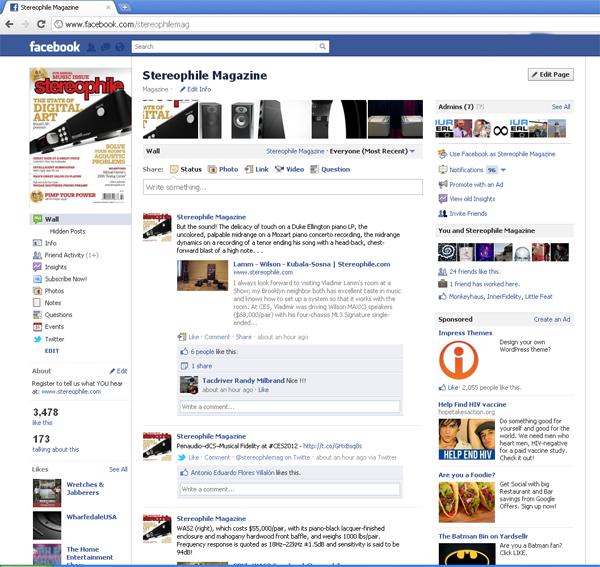Click the Edit Page button

551,75
